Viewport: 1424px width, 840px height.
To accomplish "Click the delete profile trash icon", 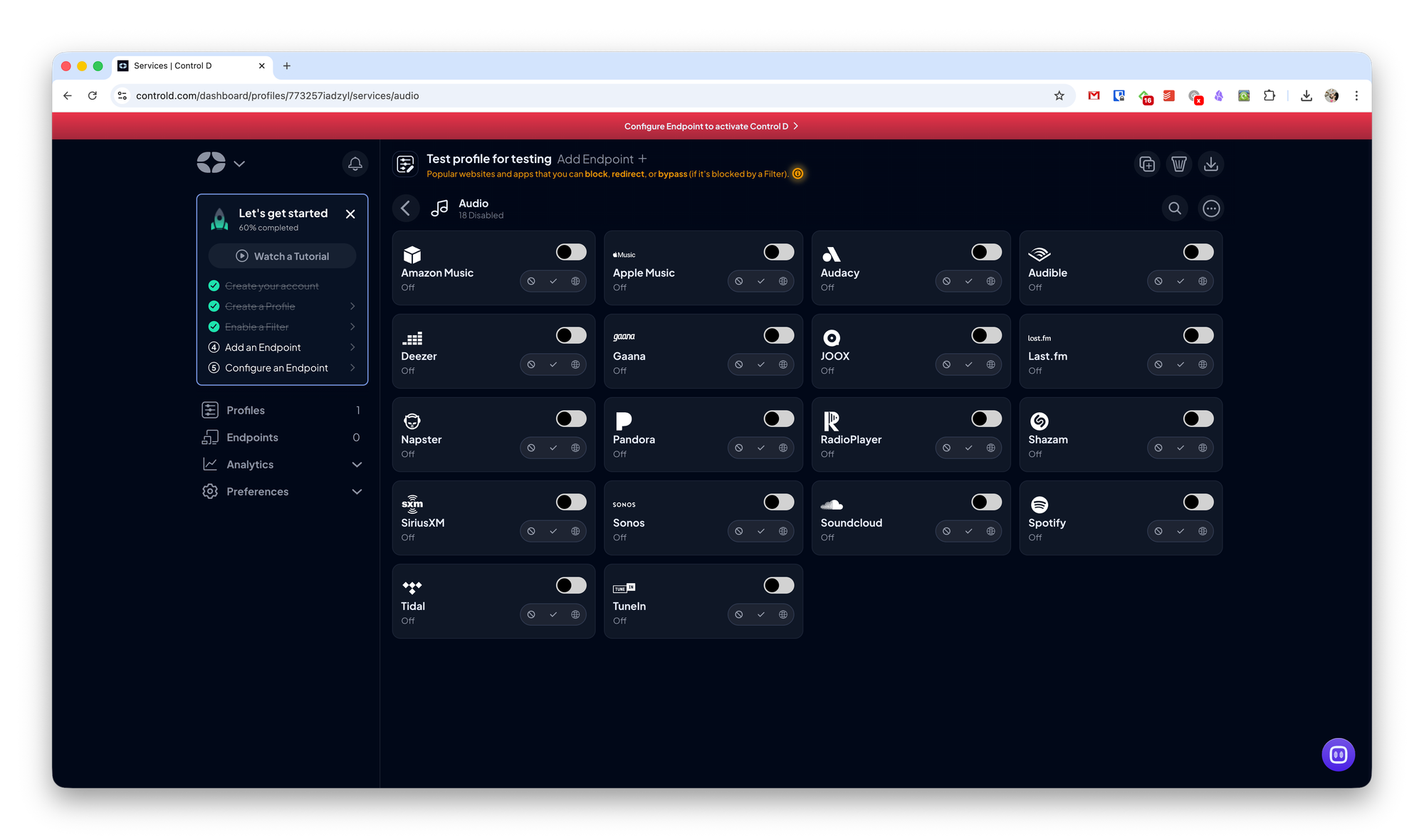I will [1178, 164].
